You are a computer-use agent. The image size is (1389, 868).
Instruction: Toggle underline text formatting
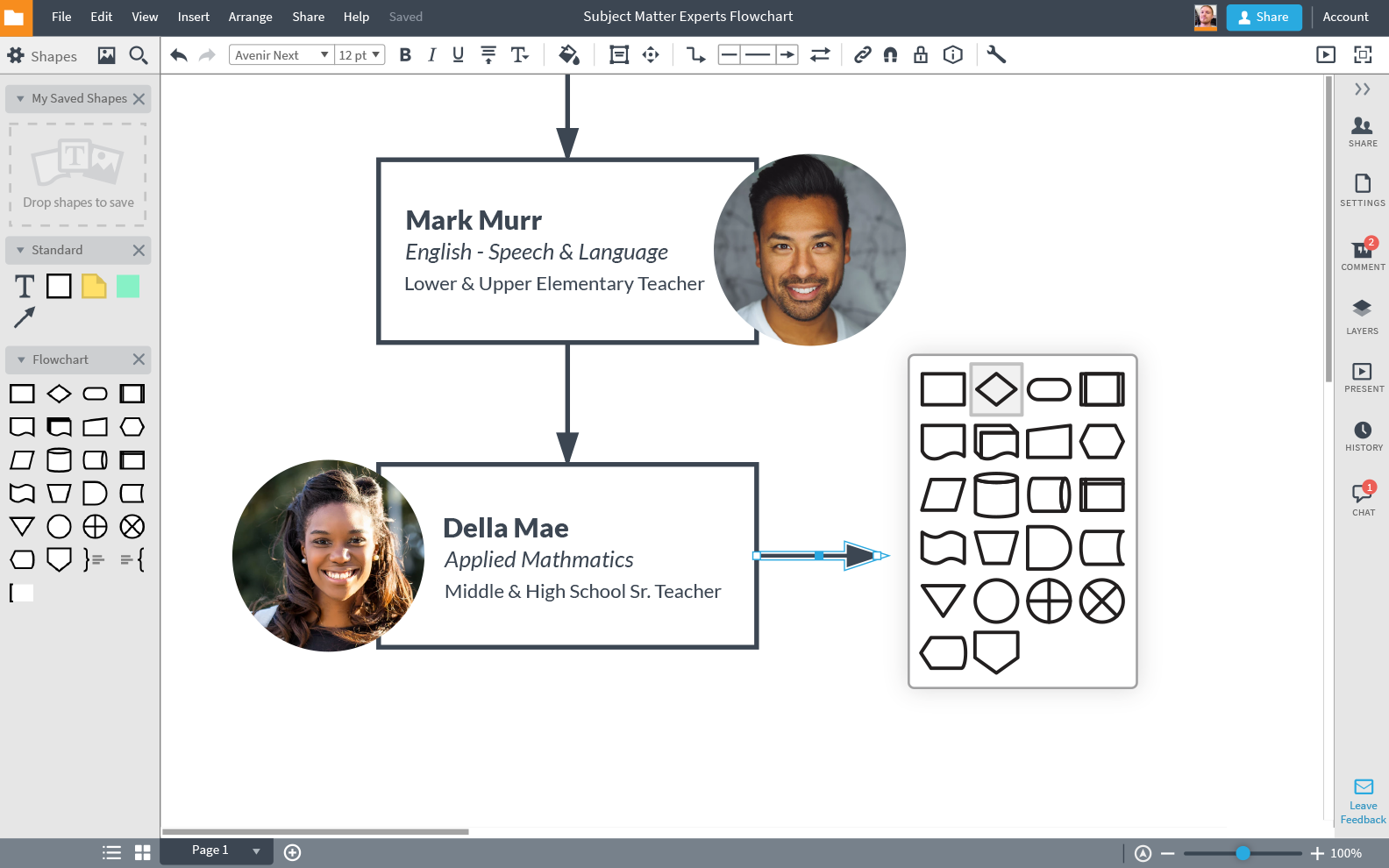458,55
